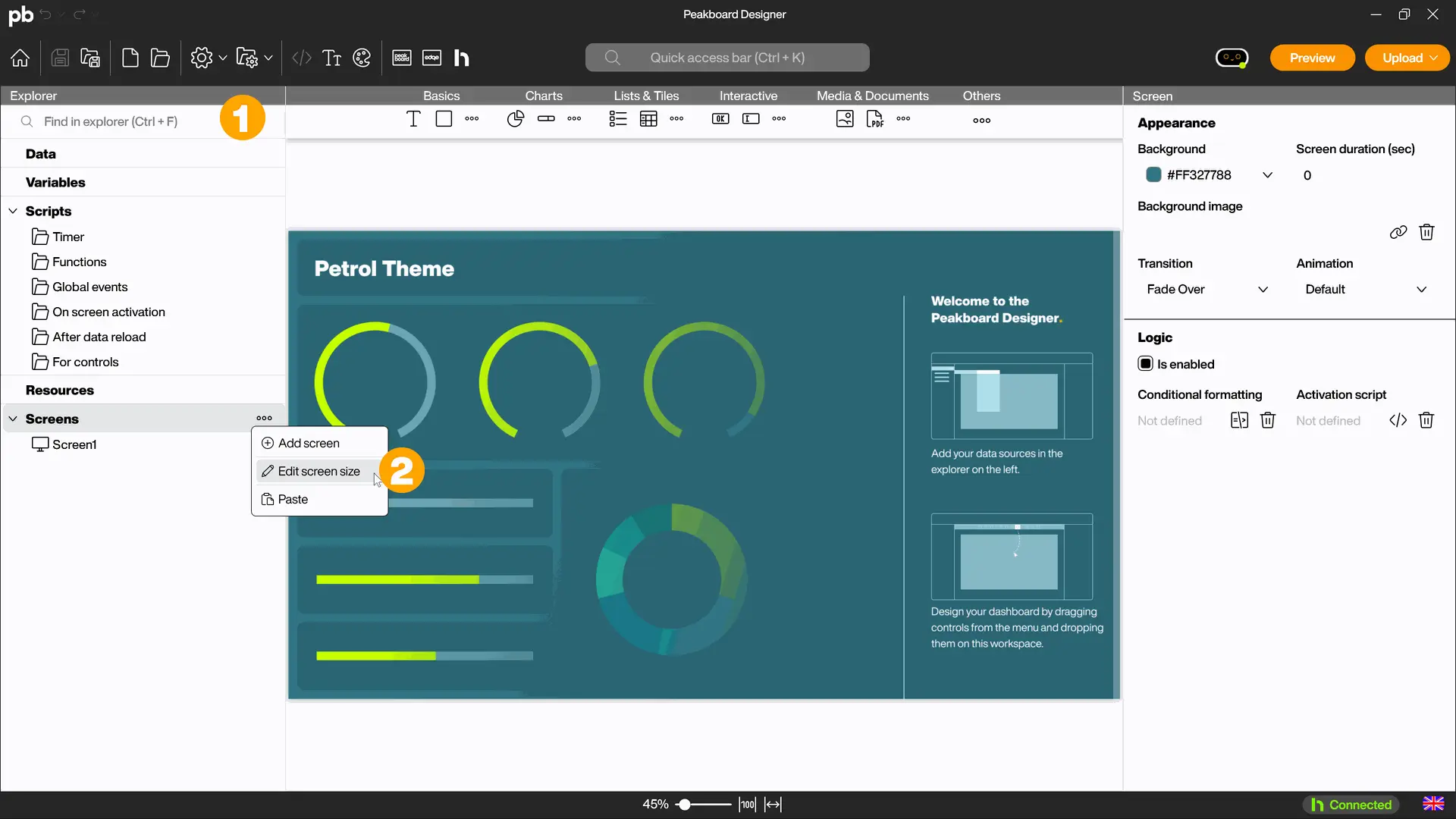This screenshot has height=819, width=1456.
Task: Show more Media & Documents controls
Action: coord(903,119)
